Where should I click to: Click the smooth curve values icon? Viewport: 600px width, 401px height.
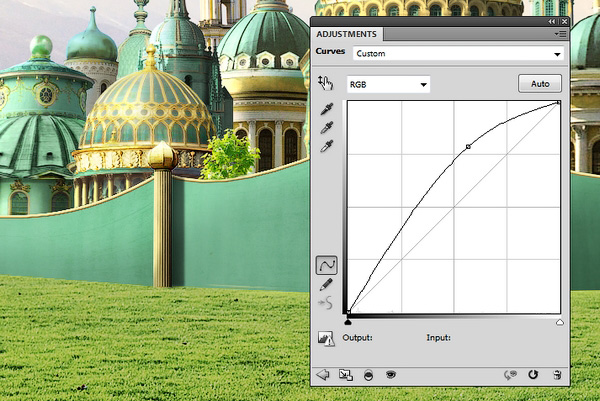tap(325, 303)
